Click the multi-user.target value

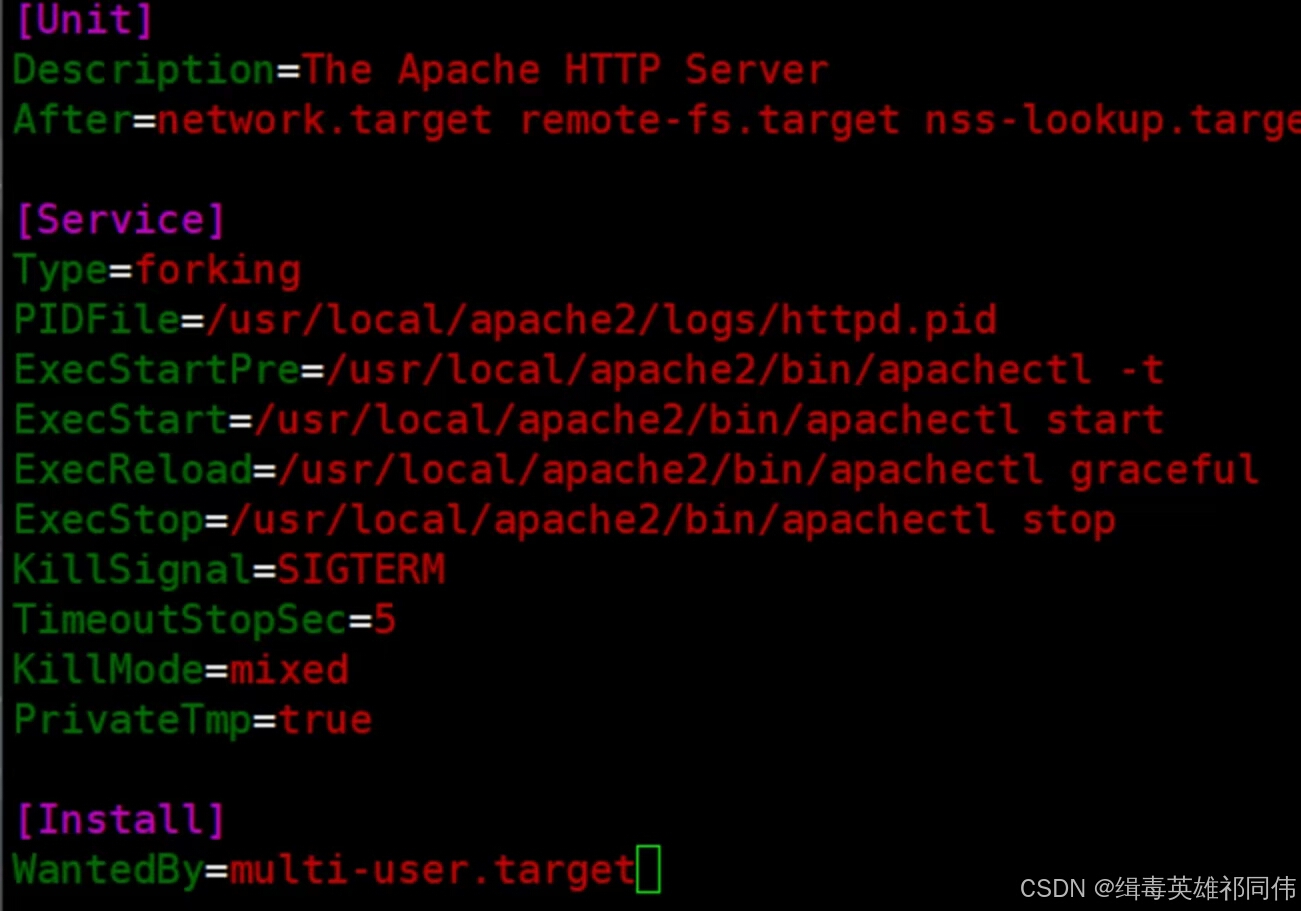(433, 871)
